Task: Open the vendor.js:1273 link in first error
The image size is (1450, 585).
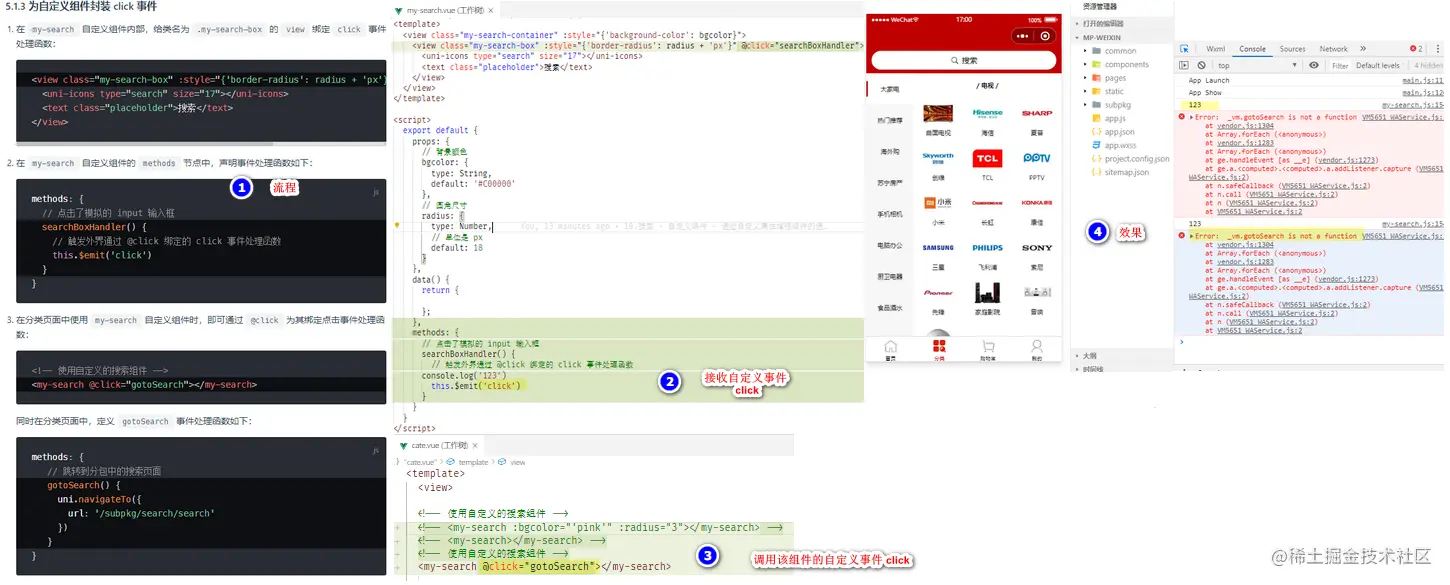Action: [x=1348, y=160]
